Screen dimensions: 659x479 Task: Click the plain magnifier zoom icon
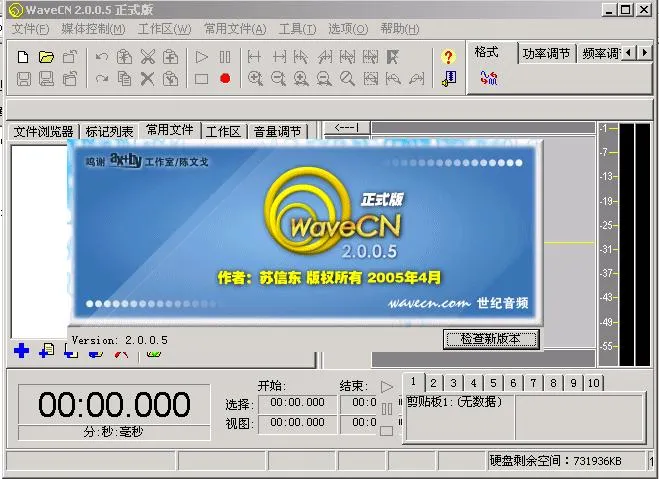pyautogui.click(x=347, y=79)
